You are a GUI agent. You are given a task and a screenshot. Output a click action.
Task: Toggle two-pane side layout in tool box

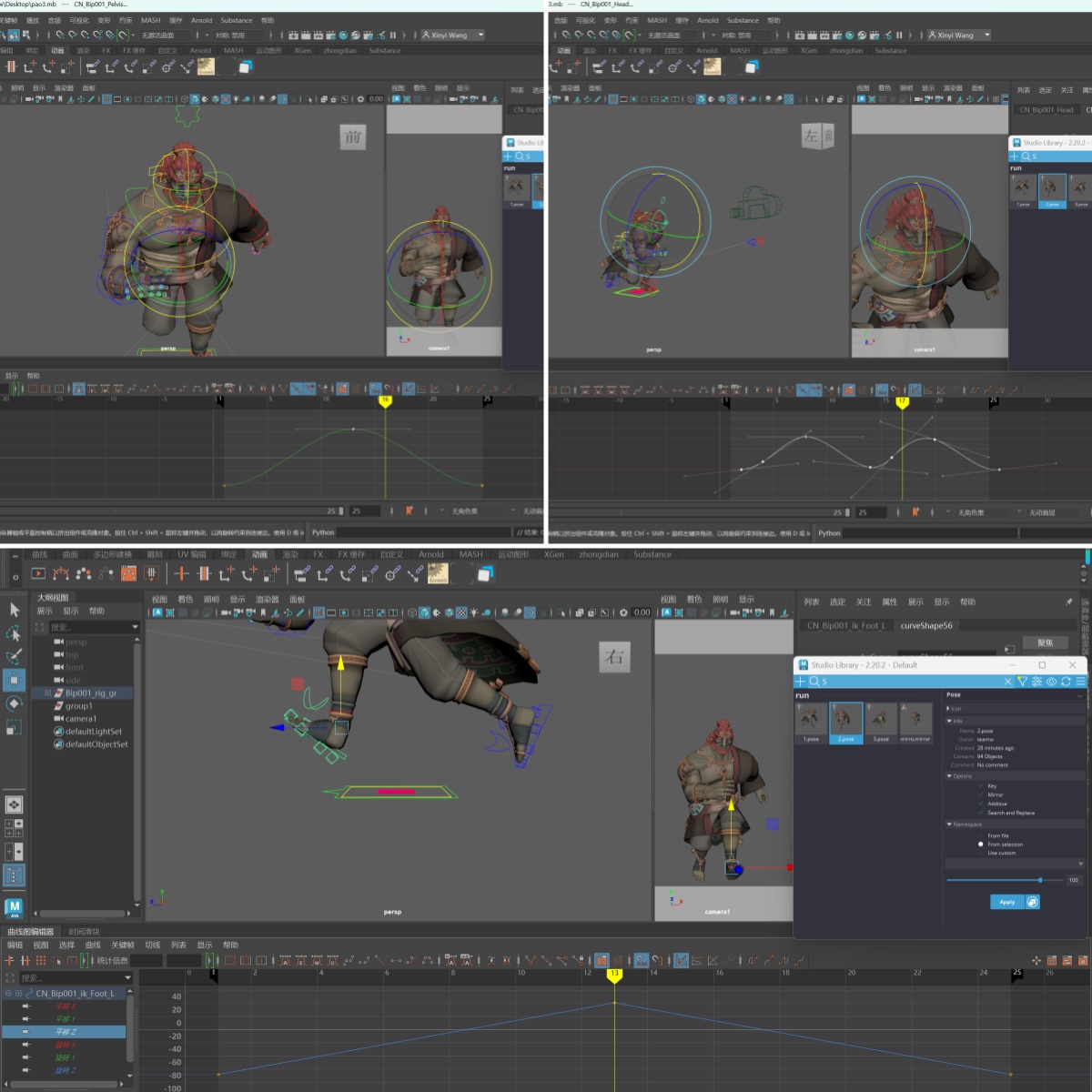[14, 851]
